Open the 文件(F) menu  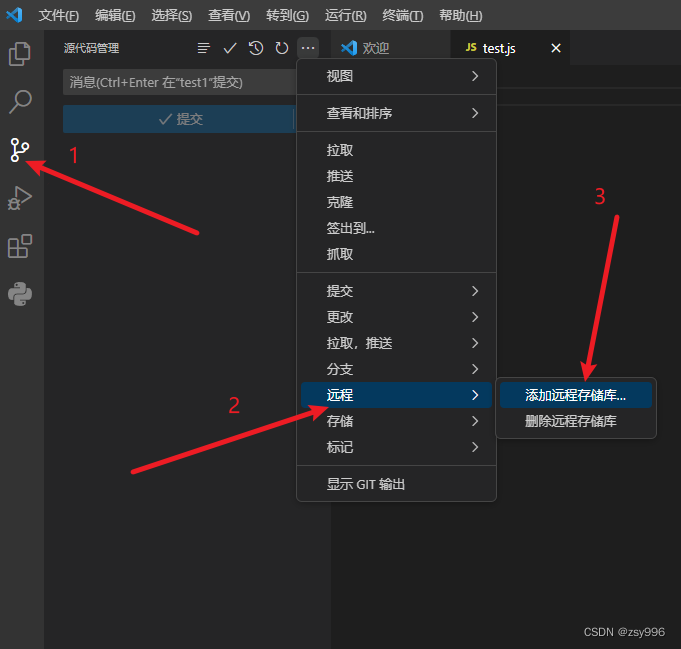[x=59, y=16]
